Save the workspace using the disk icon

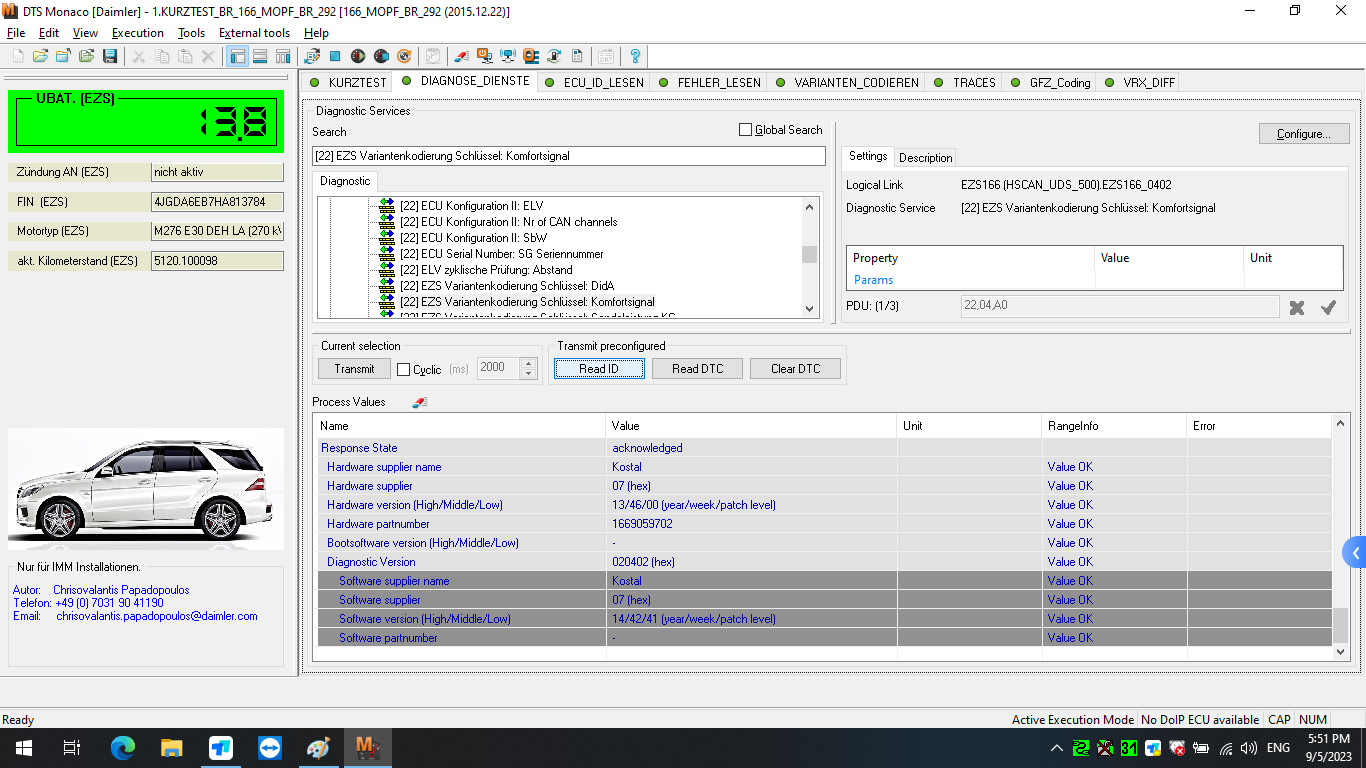[110, 56]
